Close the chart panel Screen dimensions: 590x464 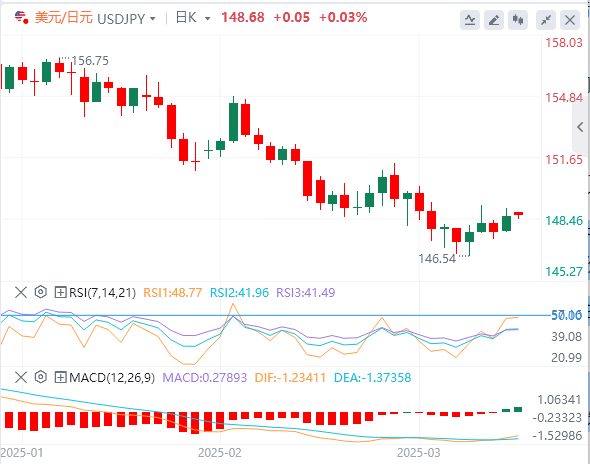point(570,20)
